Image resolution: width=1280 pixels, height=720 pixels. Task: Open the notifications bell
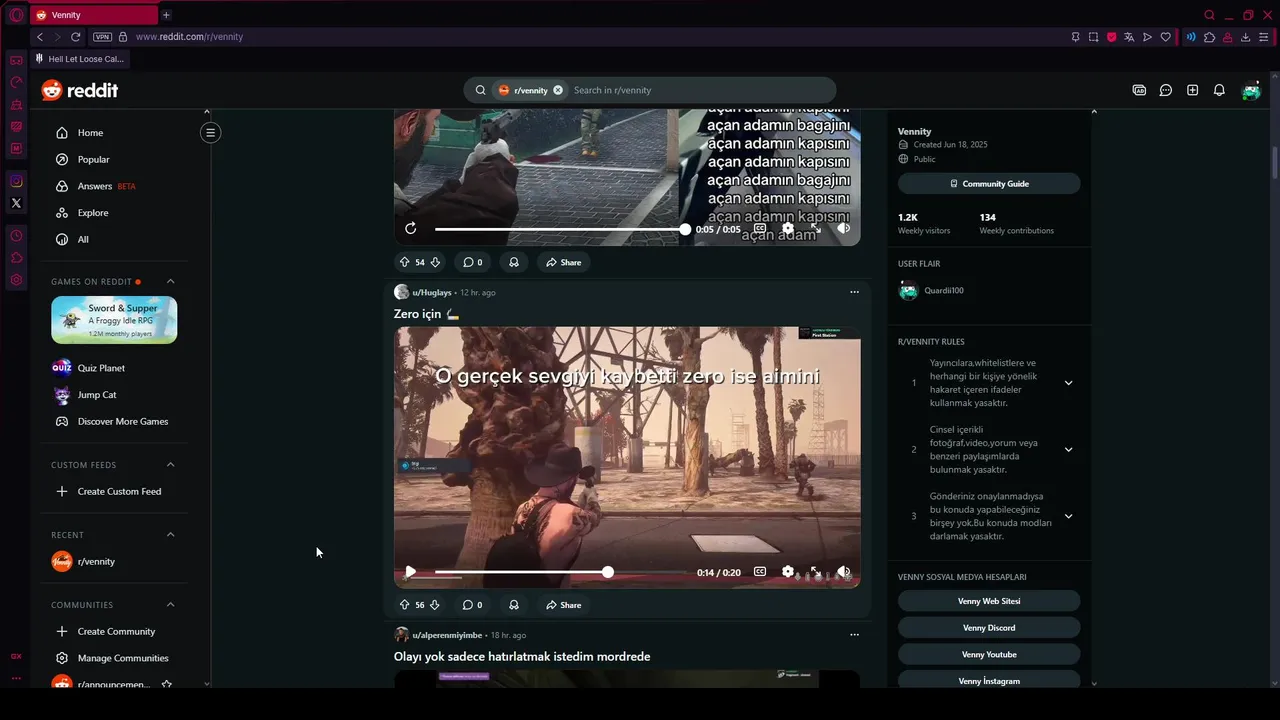[x=1219, y=90]
